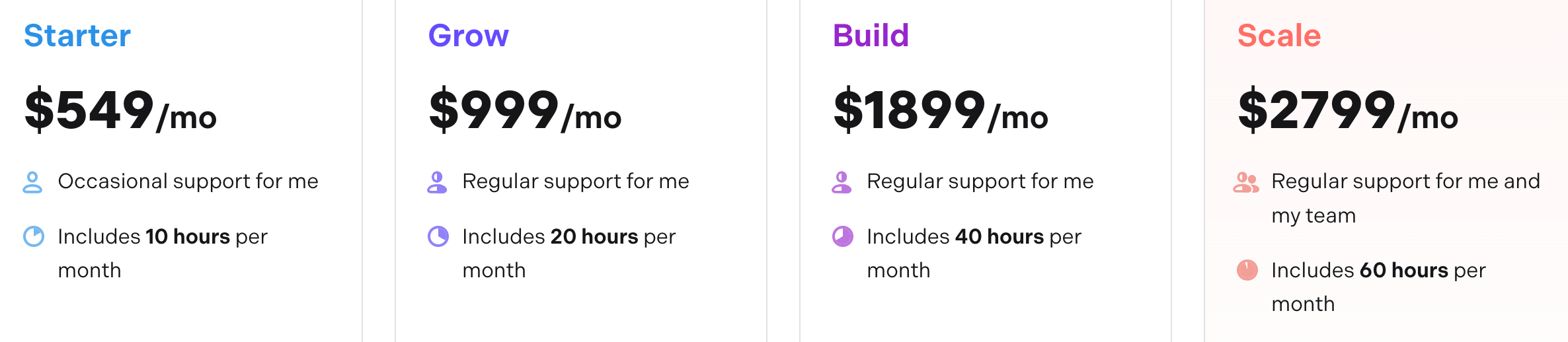The height and width of the screenshot is (342, 1568).
Task: Select the Scale plan heading
Action: point(1279,36)
